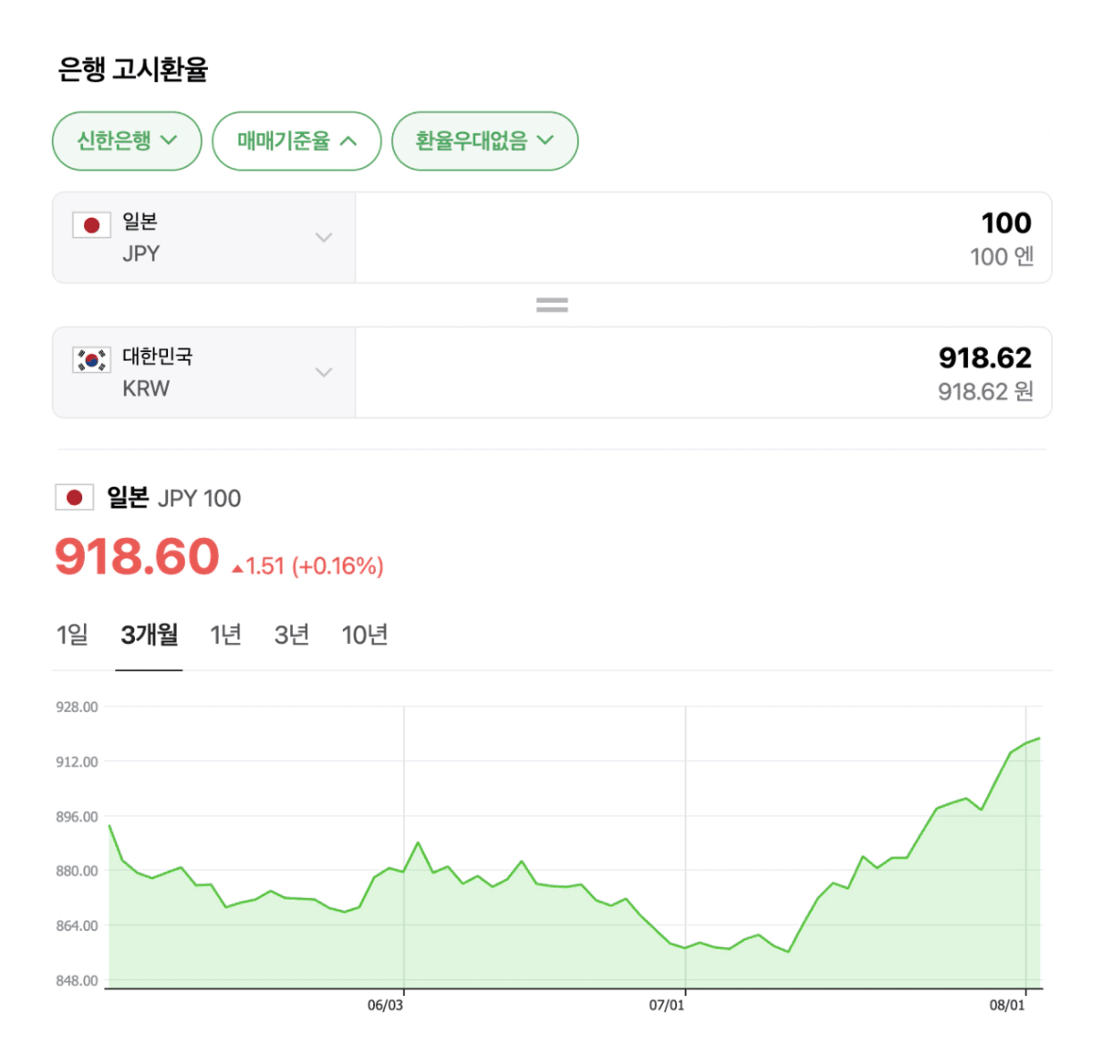
Task: Open the 신한은행 bank dropdown
Action: (x=127, y=141)
